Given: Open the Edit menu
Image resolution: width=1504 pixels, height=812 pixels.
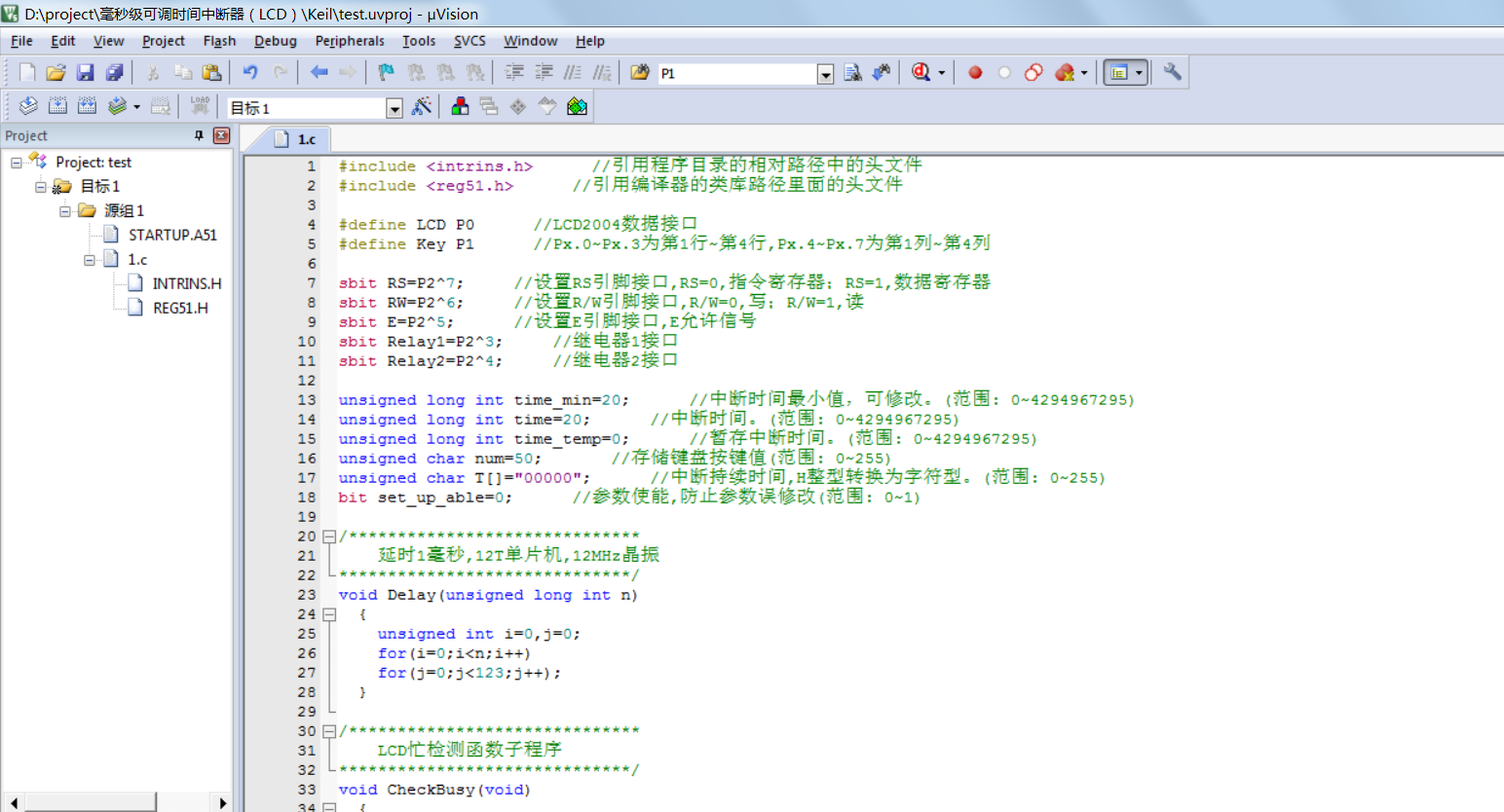Looking at the screenshot, I should coord(63,41).
